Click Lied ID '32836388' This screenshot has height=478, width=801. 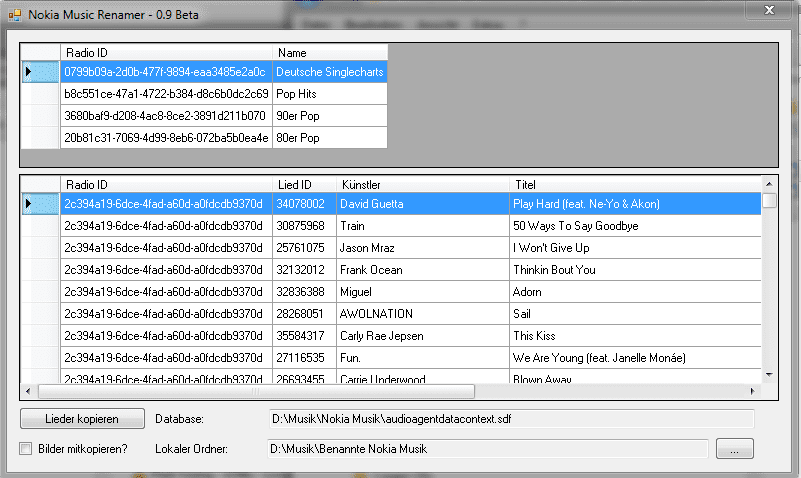tap(304, 292)
